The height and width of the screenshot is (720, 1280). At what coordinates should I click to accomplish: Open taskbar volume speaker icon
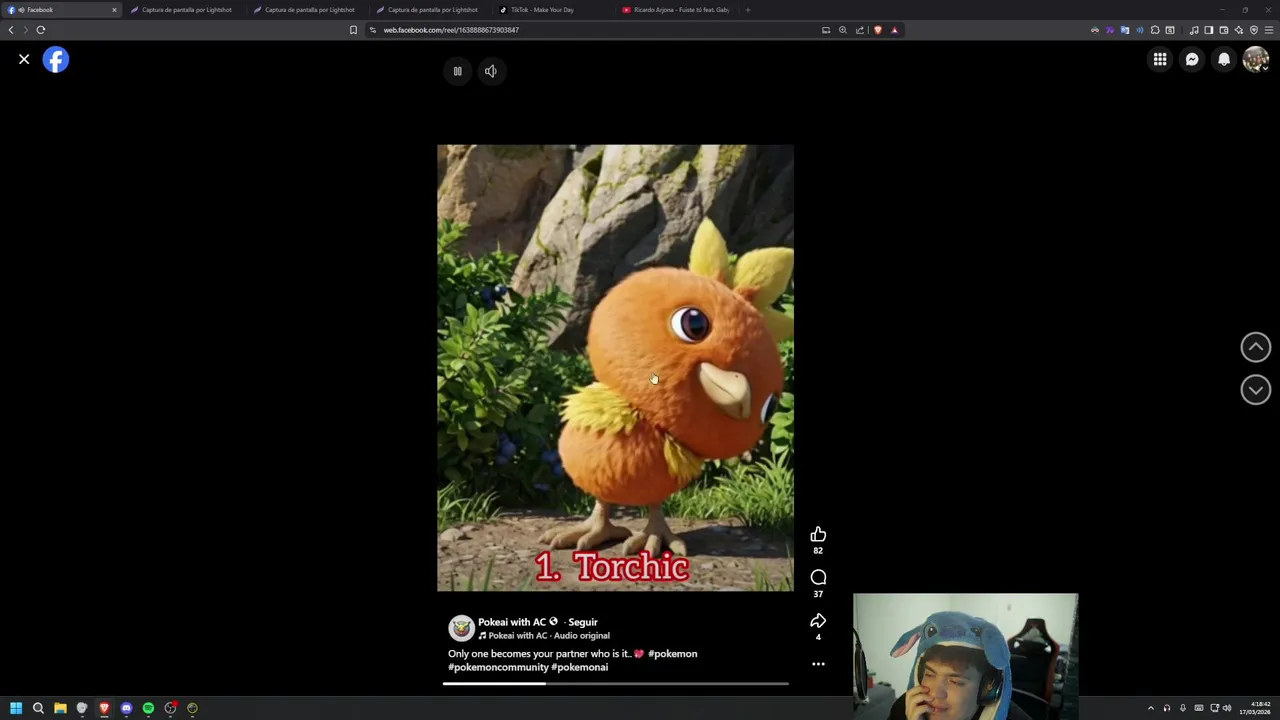pyautogui.click(x=1228, y=708)
